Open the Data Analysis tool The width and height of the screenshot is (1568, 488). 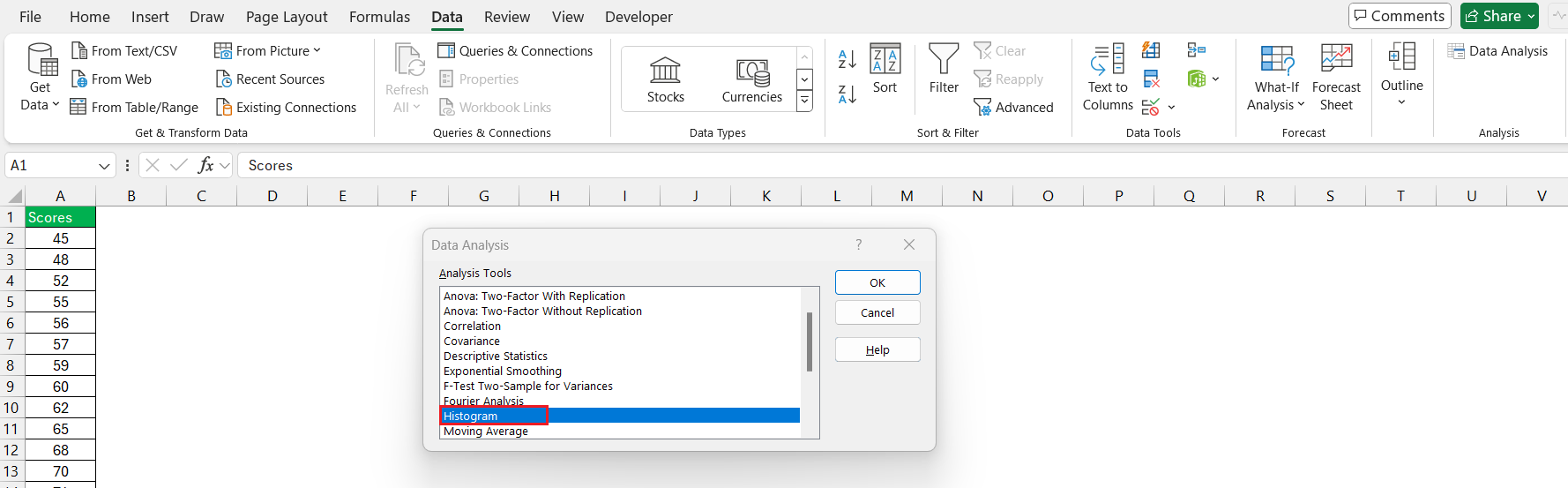(x=1497, y=51)
